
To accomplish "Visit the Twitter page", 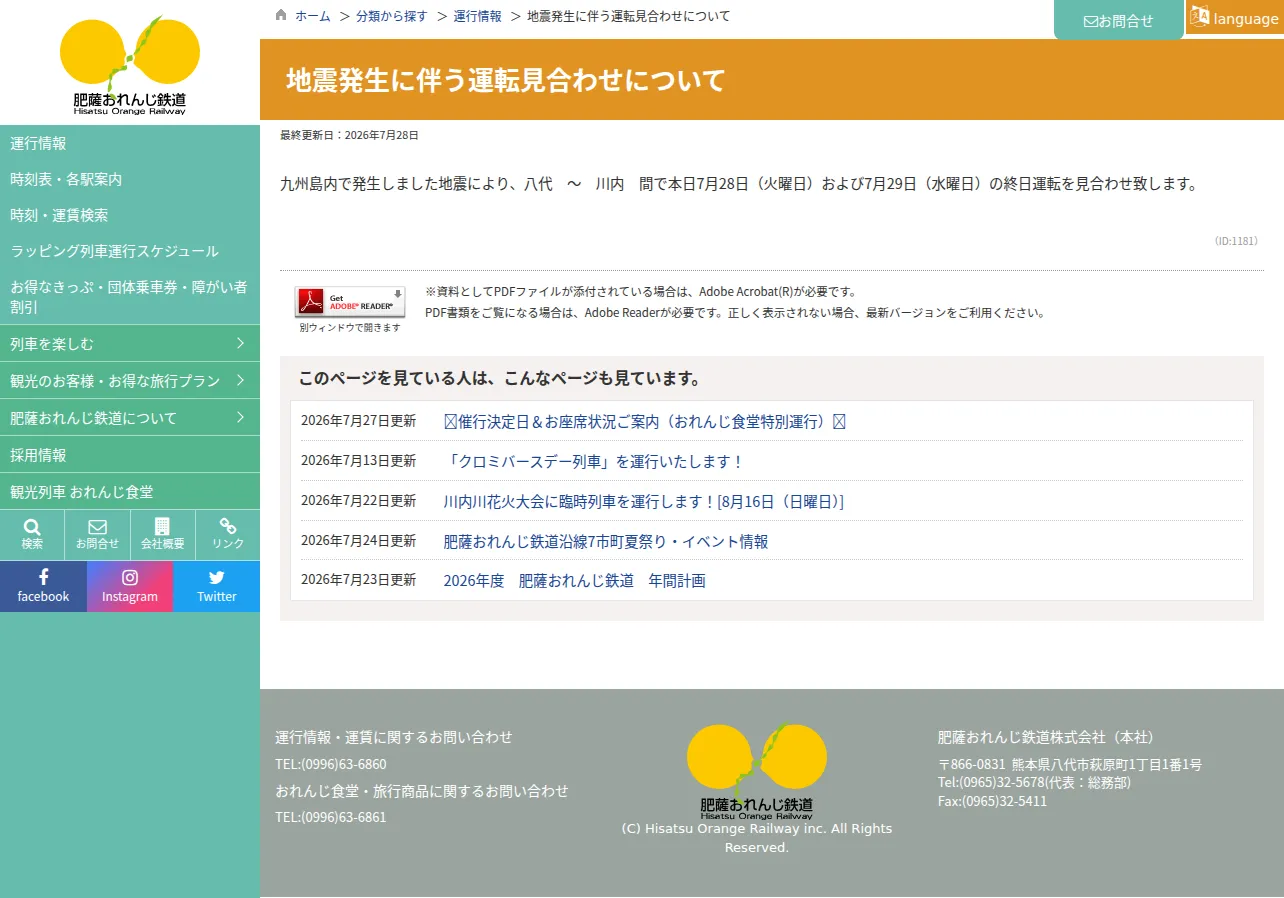I will [x=217, y=586].
